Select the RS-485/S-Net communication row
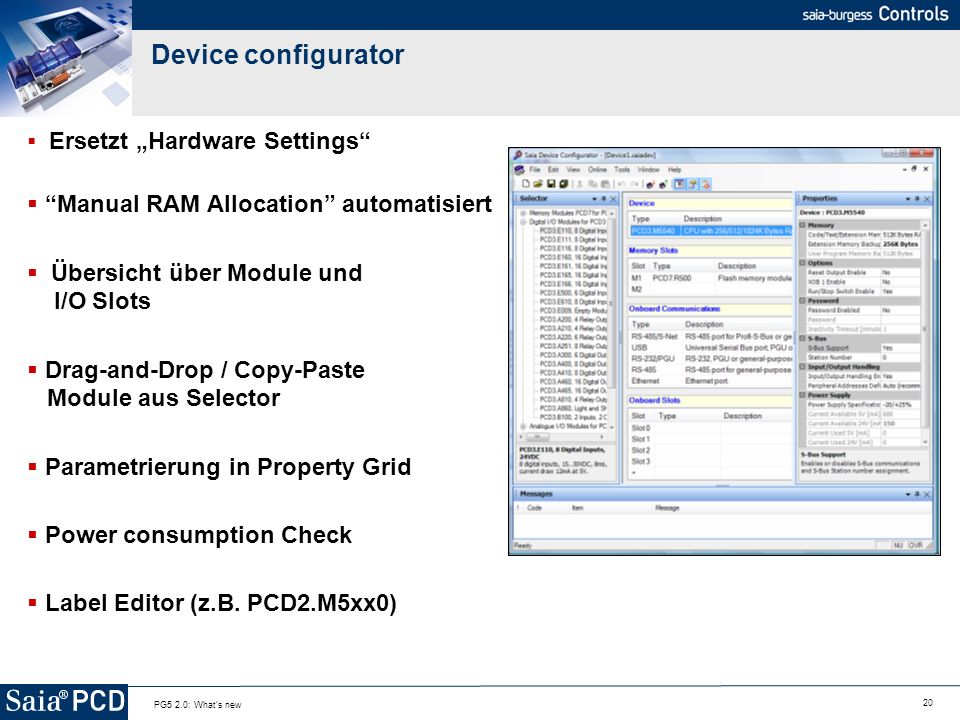The height and width of the screenshot is (720, 960). tap(710, 336)
